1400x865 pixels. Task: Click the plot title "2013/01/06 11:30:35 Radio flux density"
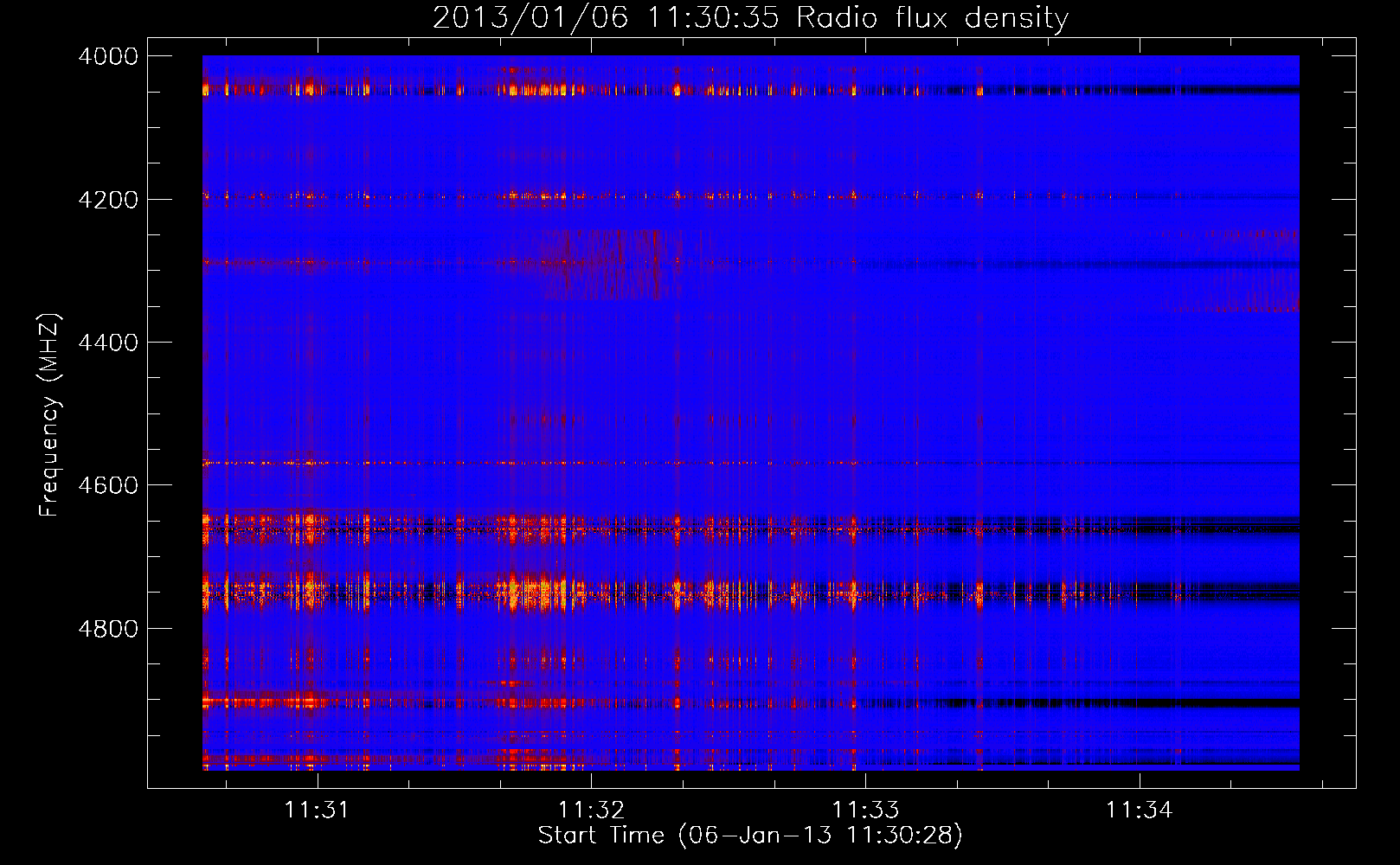point(750,17)
